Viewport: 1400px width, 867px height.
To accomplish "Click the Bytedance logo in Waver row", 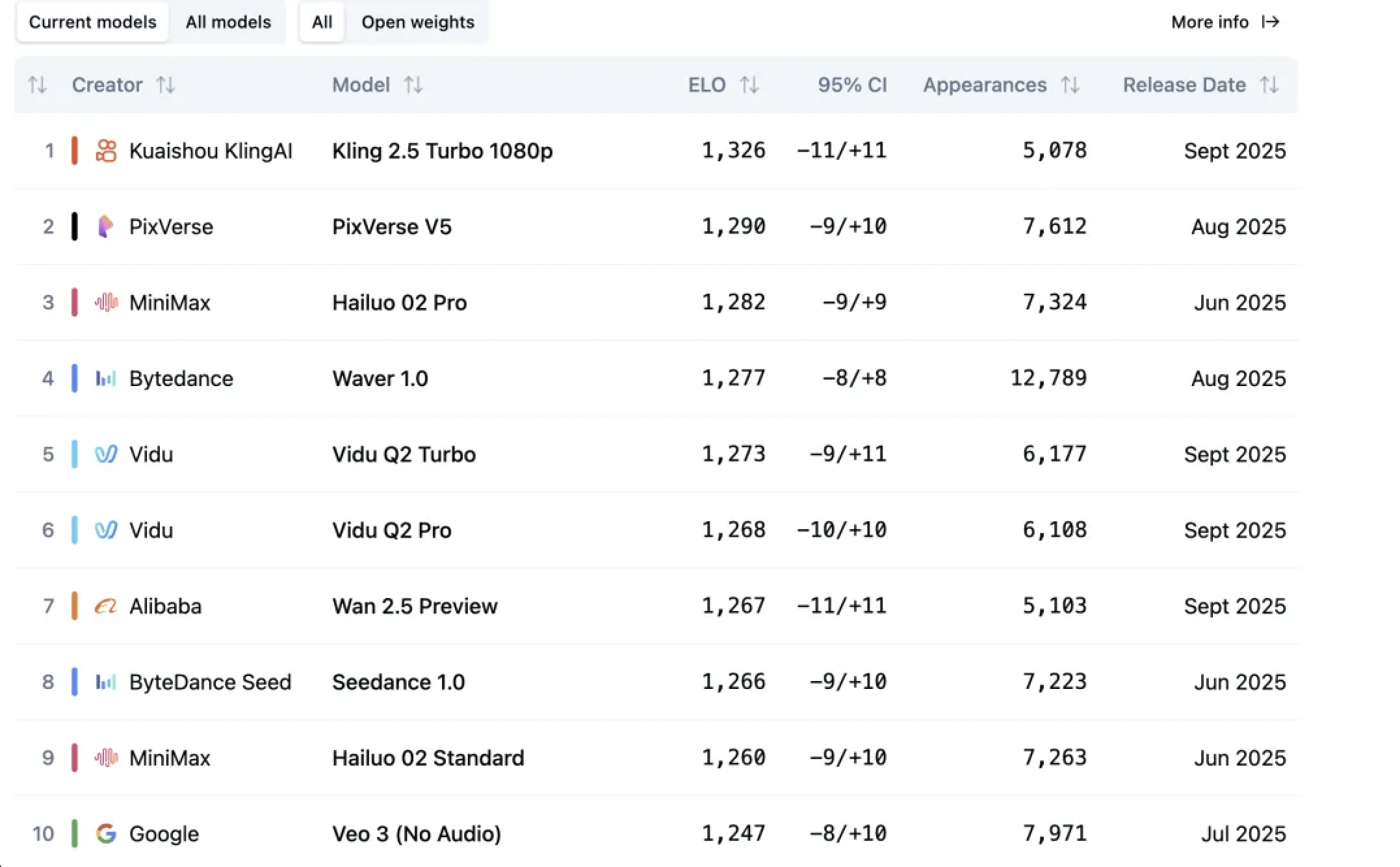I will (x=105, y=378).
